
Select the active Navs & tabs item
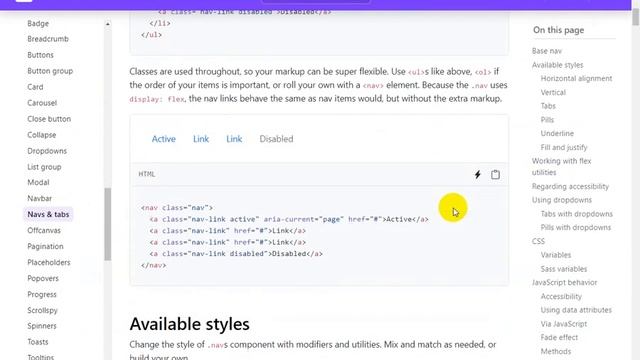48,214
